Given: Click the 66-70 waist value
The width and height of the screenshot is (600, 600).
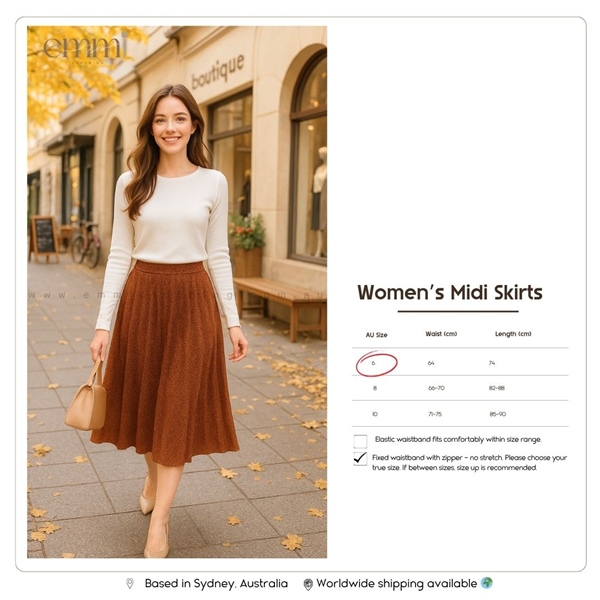Looking at the screenshot, I should tap(436, 388).
